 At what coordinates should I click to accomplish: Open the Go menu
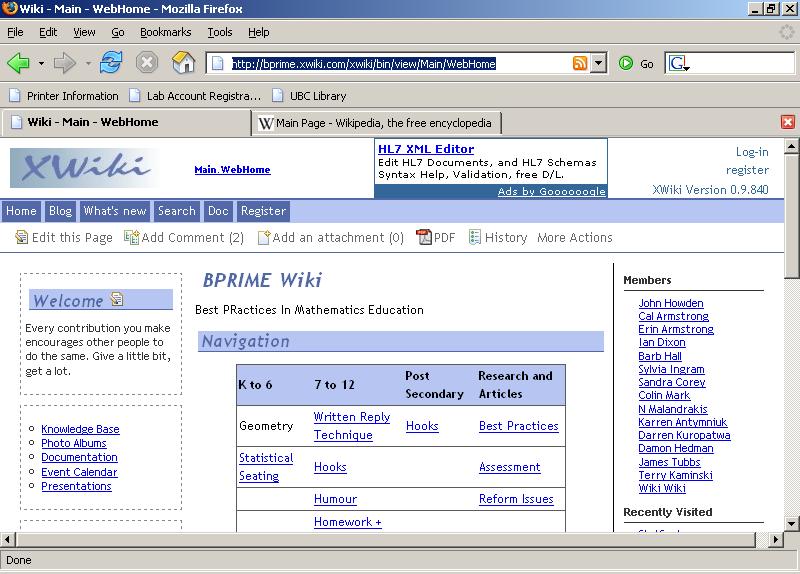click(118, 32)
